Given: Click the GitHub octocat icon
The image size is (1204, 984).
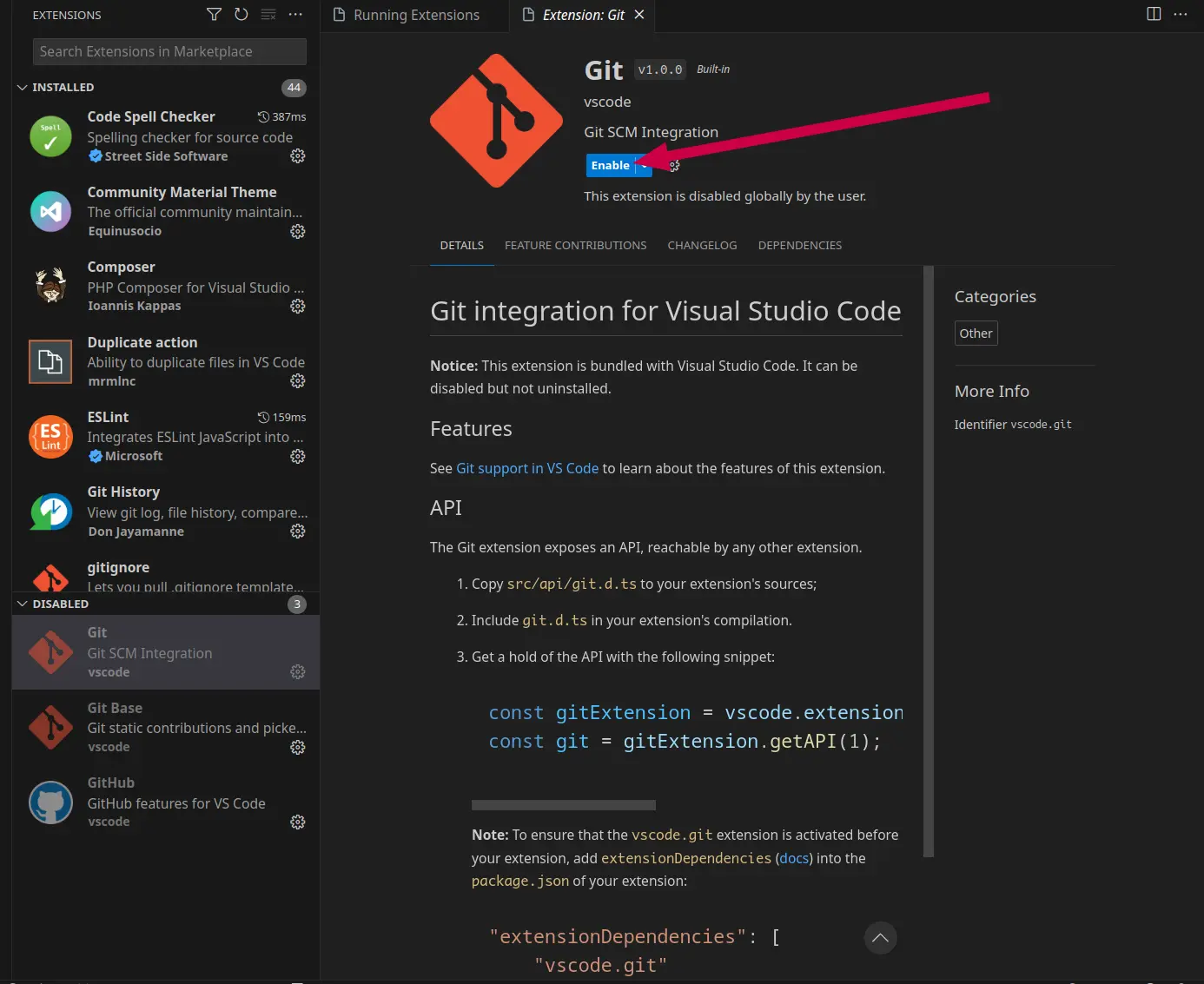Looking at the screenshot, I should coord(50,802).
